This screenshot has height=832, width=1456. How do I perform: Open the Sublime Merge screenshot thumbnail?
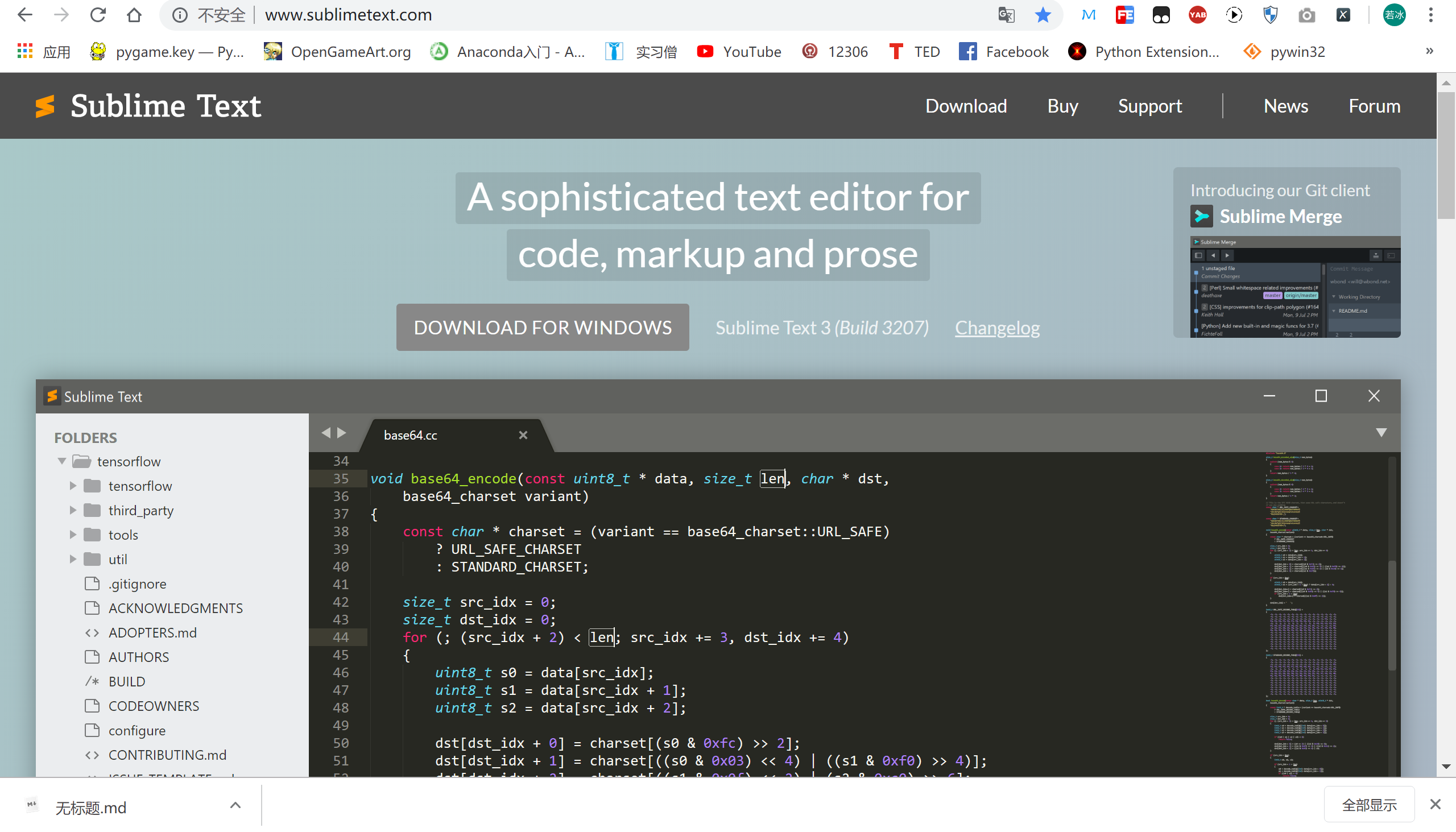point(1295,287)
